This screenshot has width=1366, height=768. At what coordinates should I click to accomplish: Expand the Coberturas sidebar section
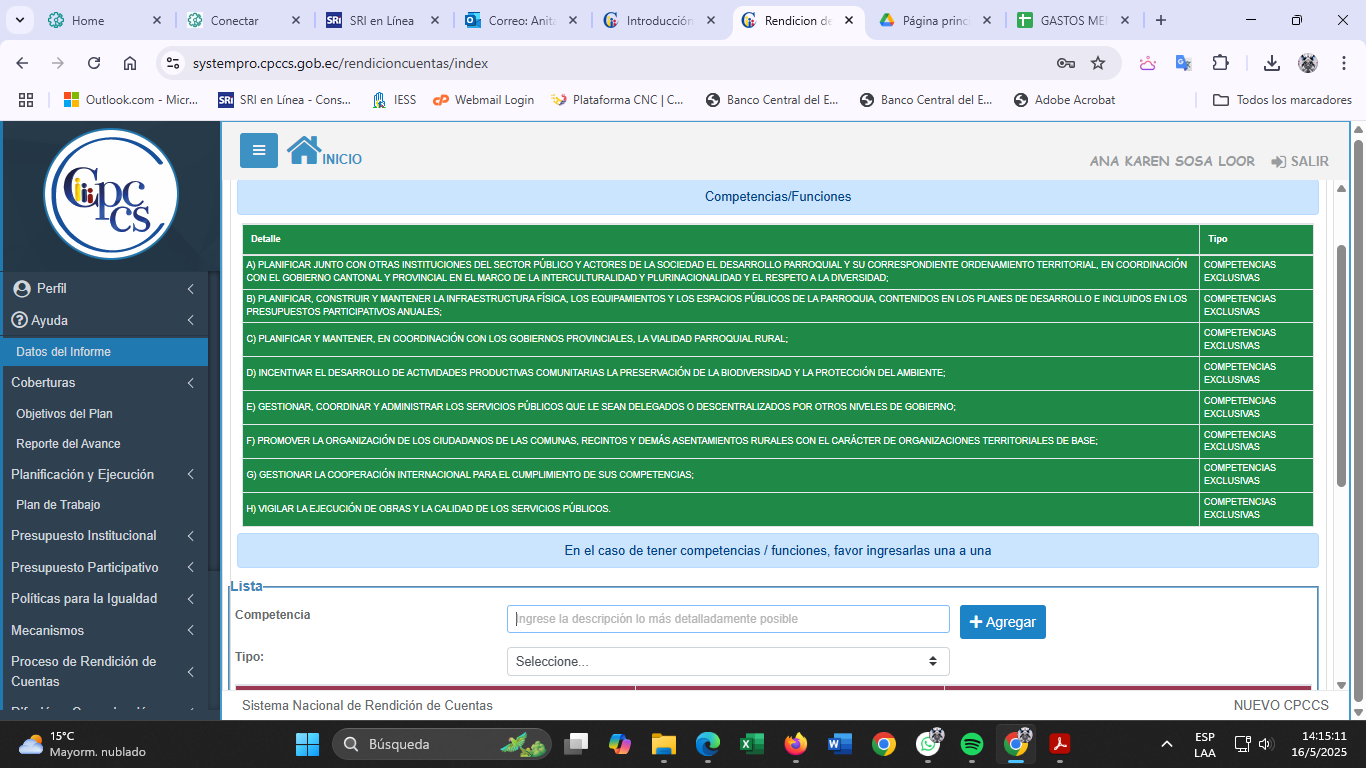103,382
